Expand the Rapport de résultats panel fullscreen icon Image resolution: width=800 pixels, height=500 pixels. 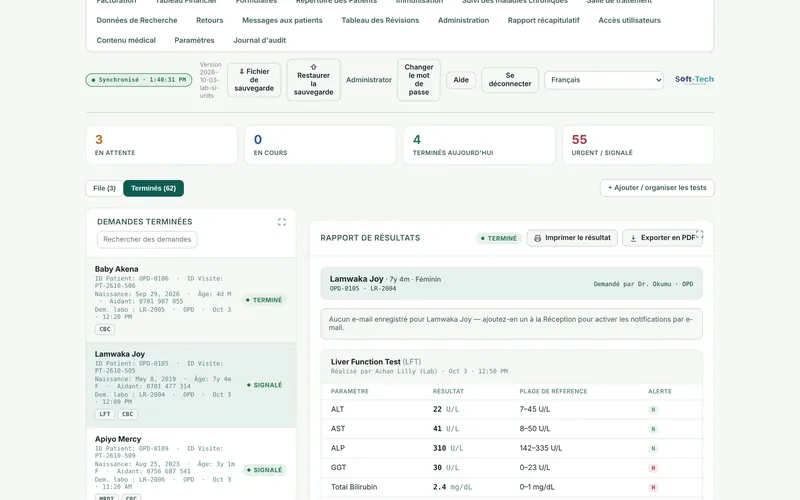pos(699,234)
